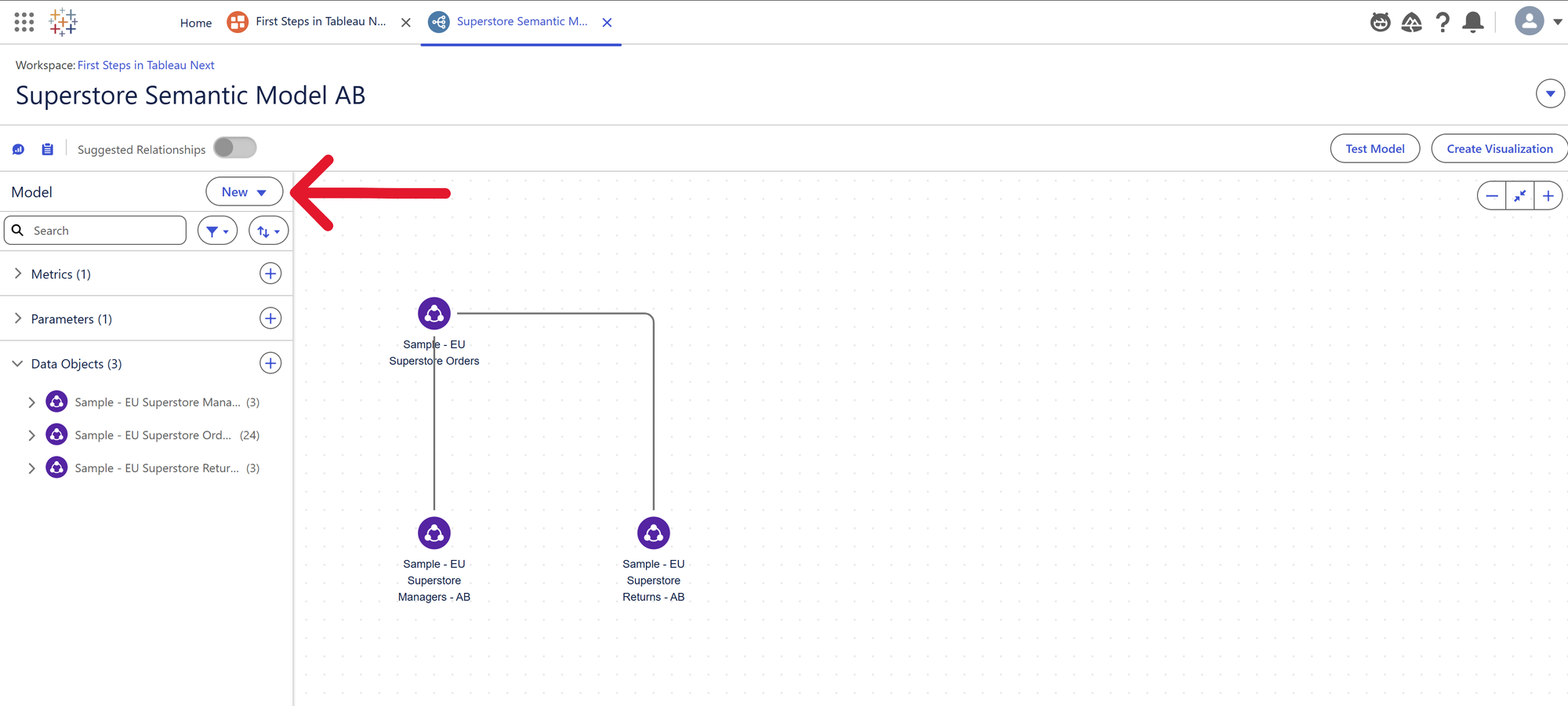The width and height of the screenshot is (1568, 706).
Task: Open the New dropdown button
Action: pos(245,192)
